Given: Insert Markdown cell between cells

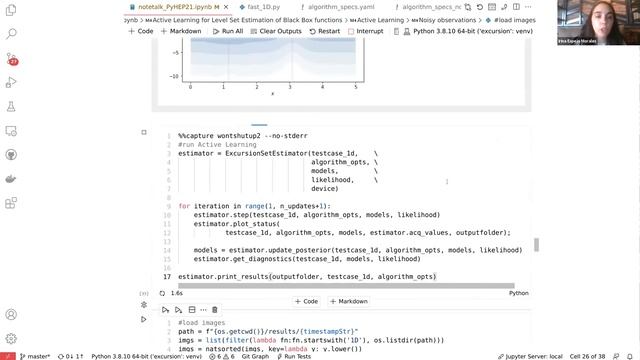Looking at the screenshot, I should pos(349,301).
